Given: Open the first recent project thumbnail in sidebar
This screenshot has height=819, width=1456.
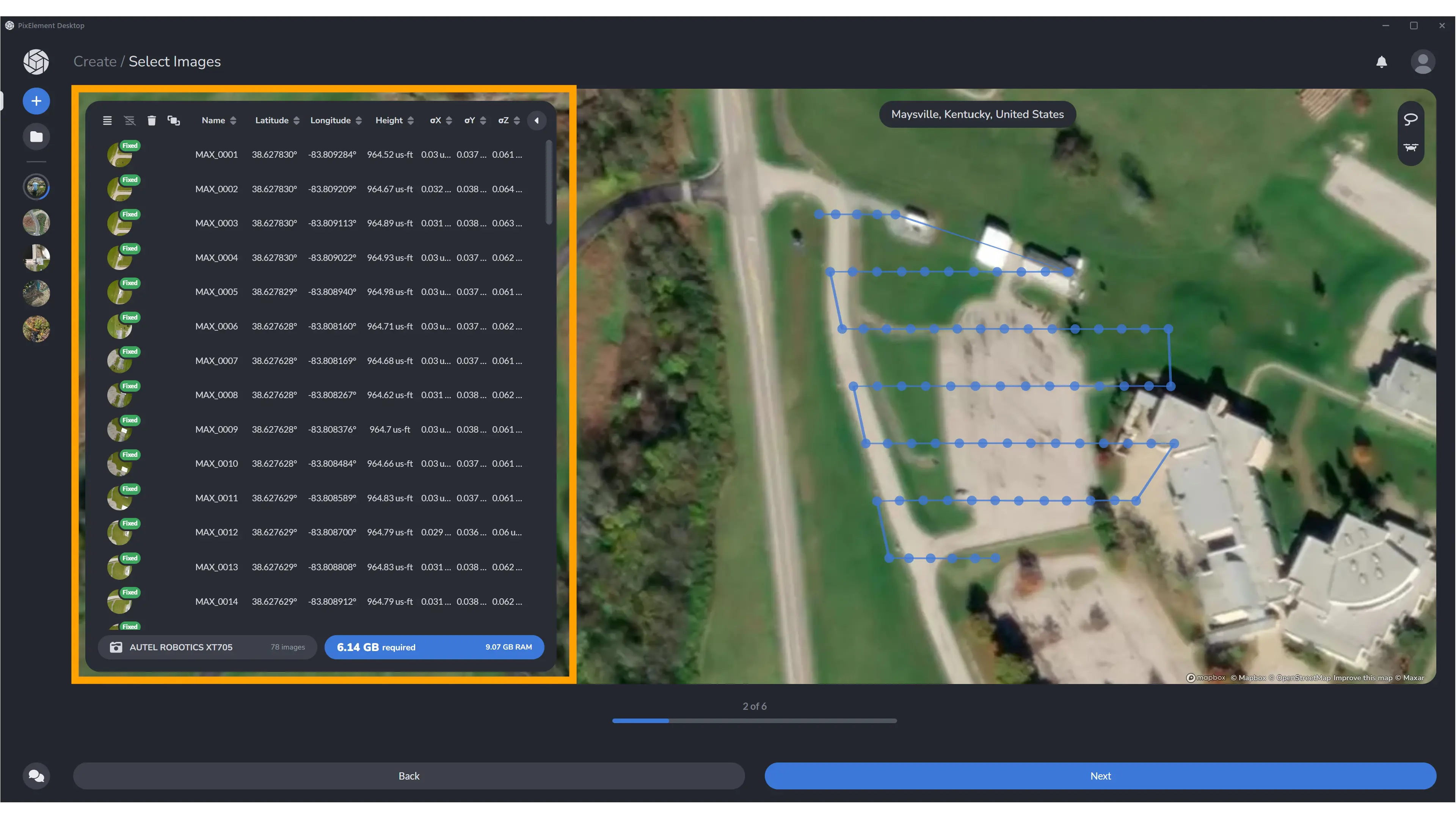Looking at the screenshot, I should point(36,187).
